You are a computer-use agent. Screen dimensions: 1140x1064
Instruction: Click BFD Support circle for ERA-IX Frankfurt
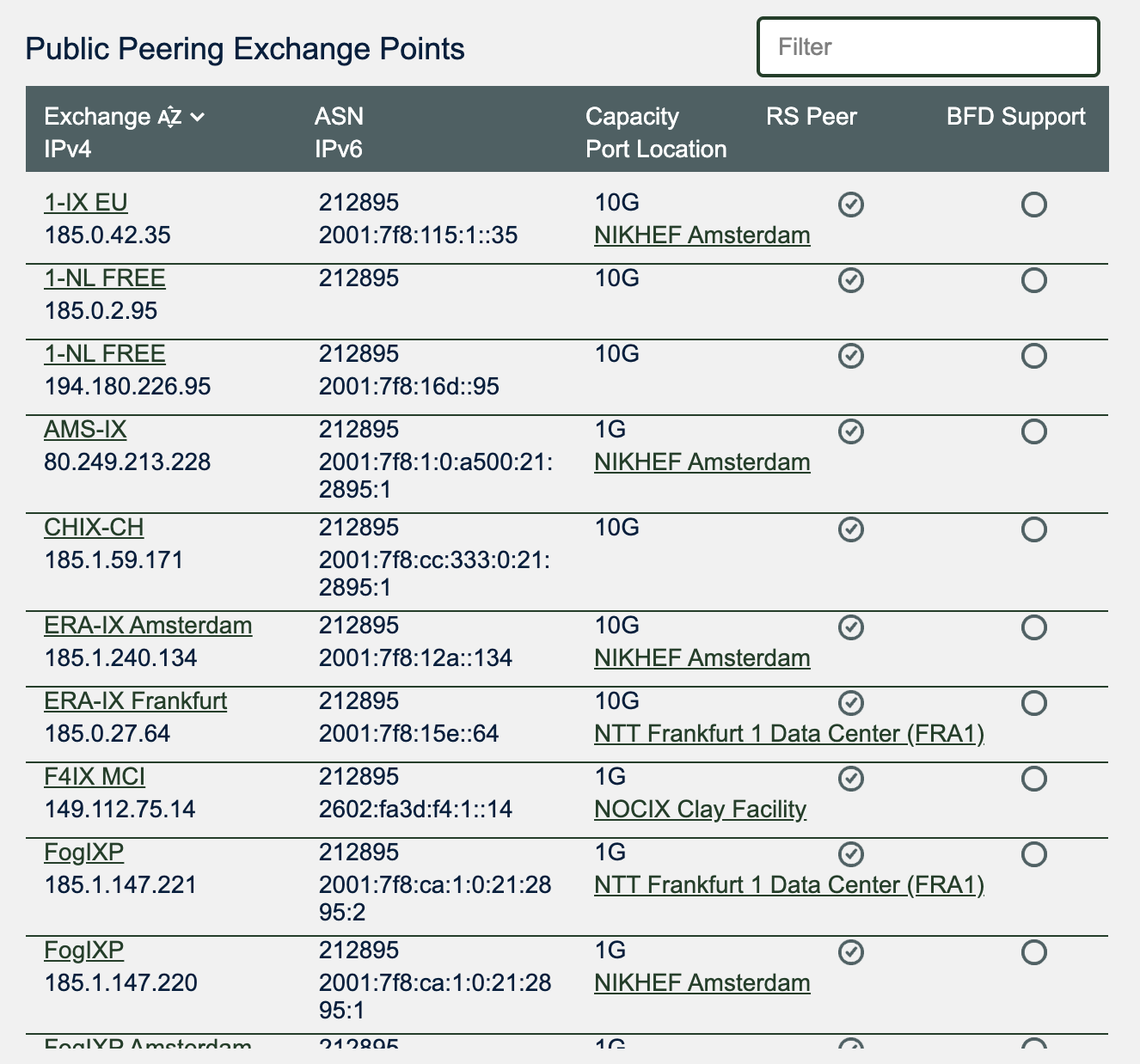point(1033,703)
